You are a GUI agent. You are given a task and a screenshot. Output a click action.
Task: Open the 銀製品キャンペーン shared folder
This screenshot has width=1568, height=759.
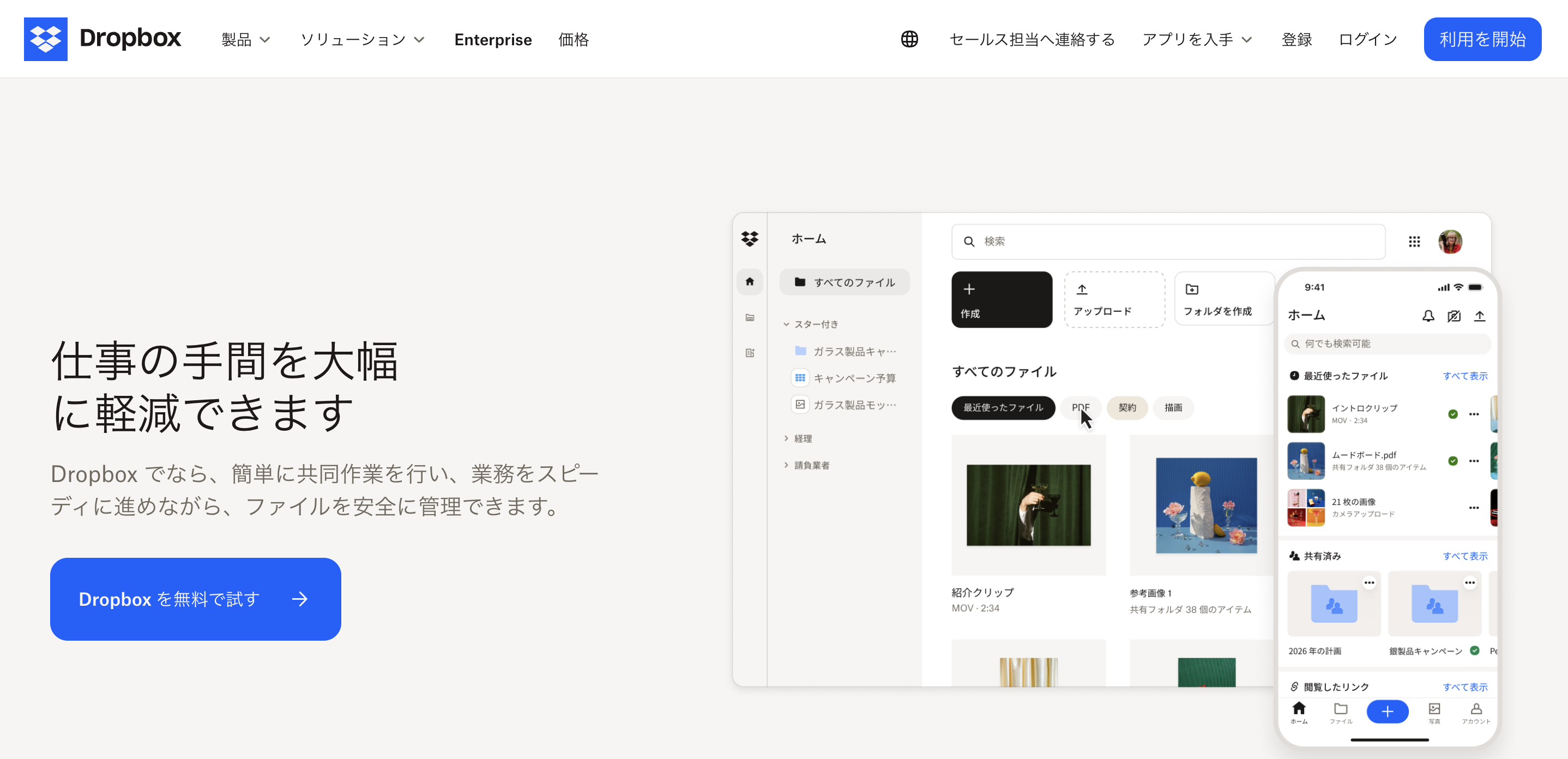[x=1434, y=604]
